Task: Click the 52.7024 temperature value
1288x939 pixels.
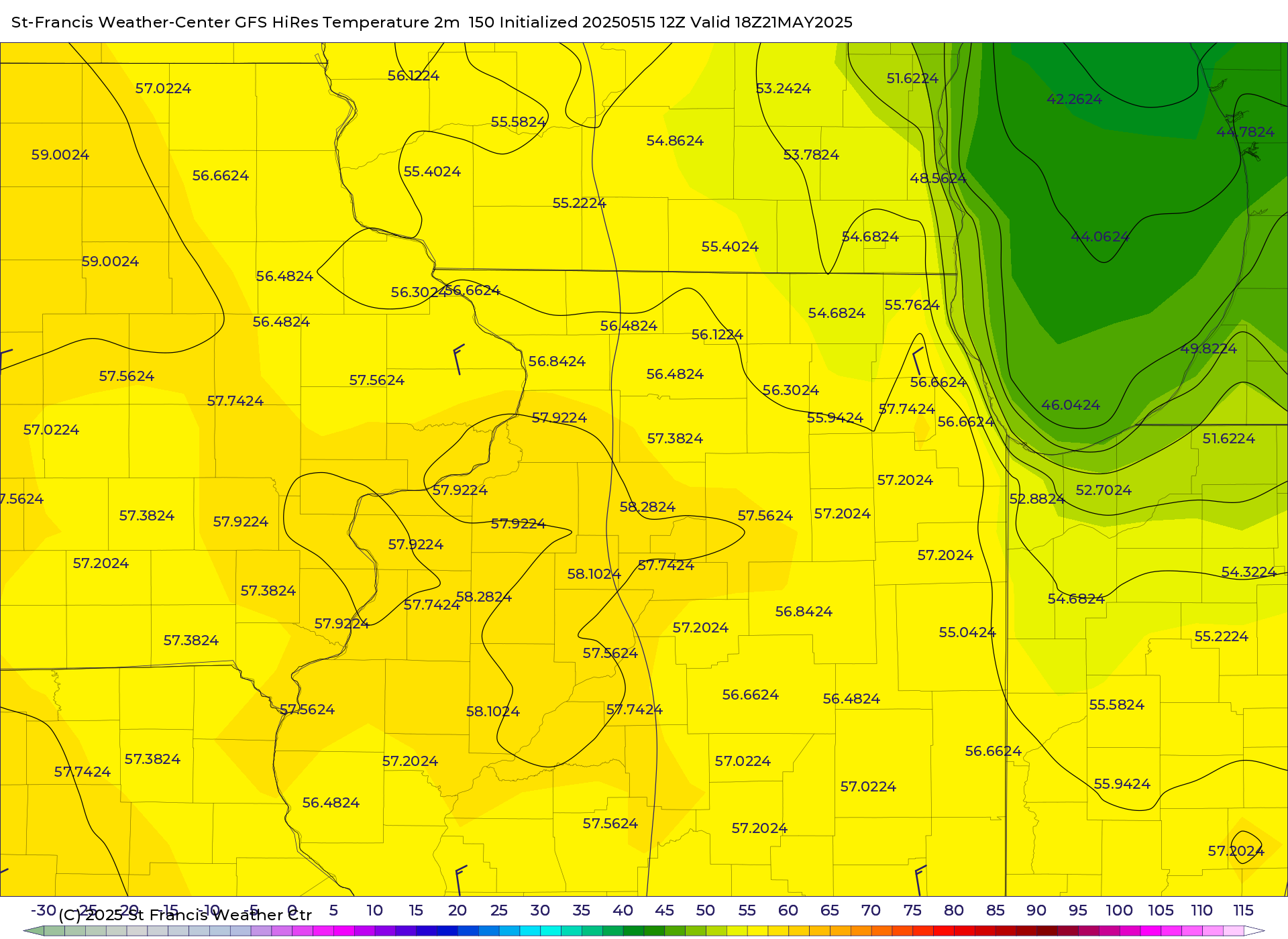Action: point(1104,490)
